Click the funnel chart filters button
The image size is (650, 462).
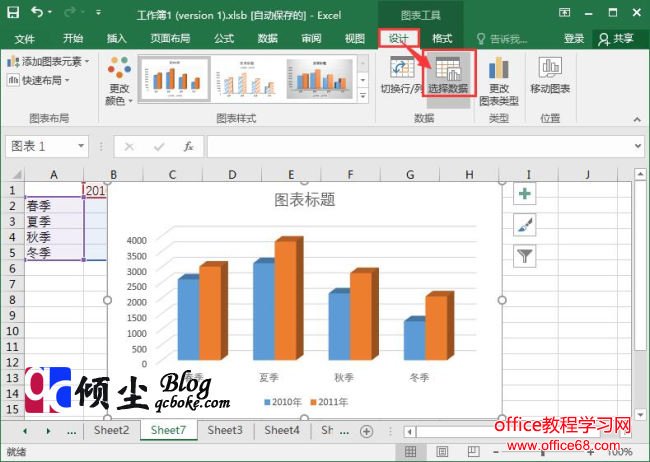pyautogui.click(x=524, y=256)
